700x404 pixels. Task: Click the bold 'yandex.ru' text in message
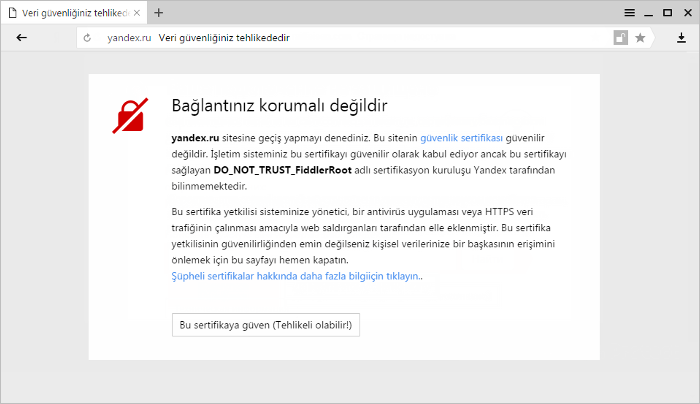(195, 138)
